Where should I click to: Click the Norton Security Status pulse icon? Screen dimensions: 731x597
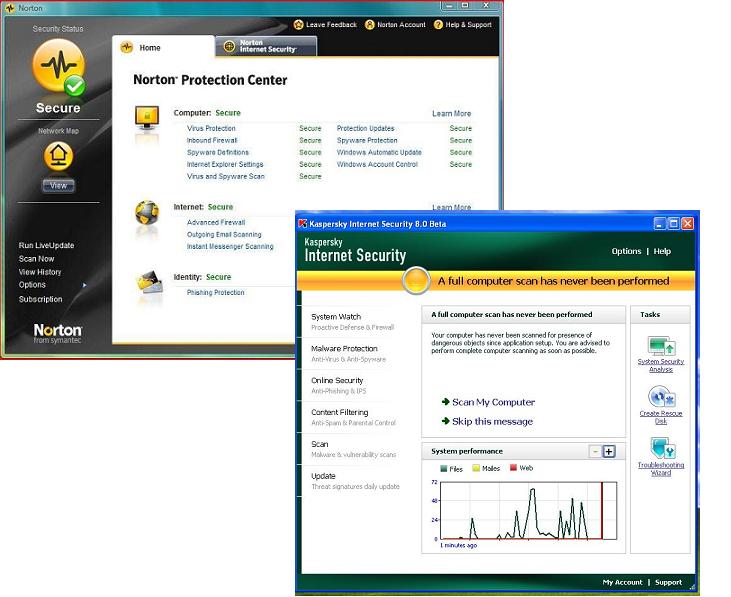pos(59,66)
